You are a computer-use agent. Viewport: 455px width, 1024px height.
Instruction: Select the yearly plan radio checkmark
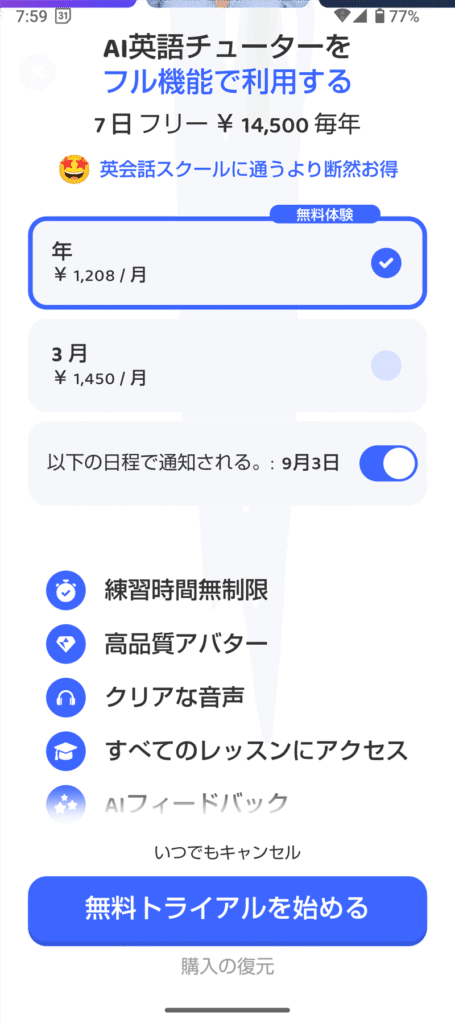[386, 263]
